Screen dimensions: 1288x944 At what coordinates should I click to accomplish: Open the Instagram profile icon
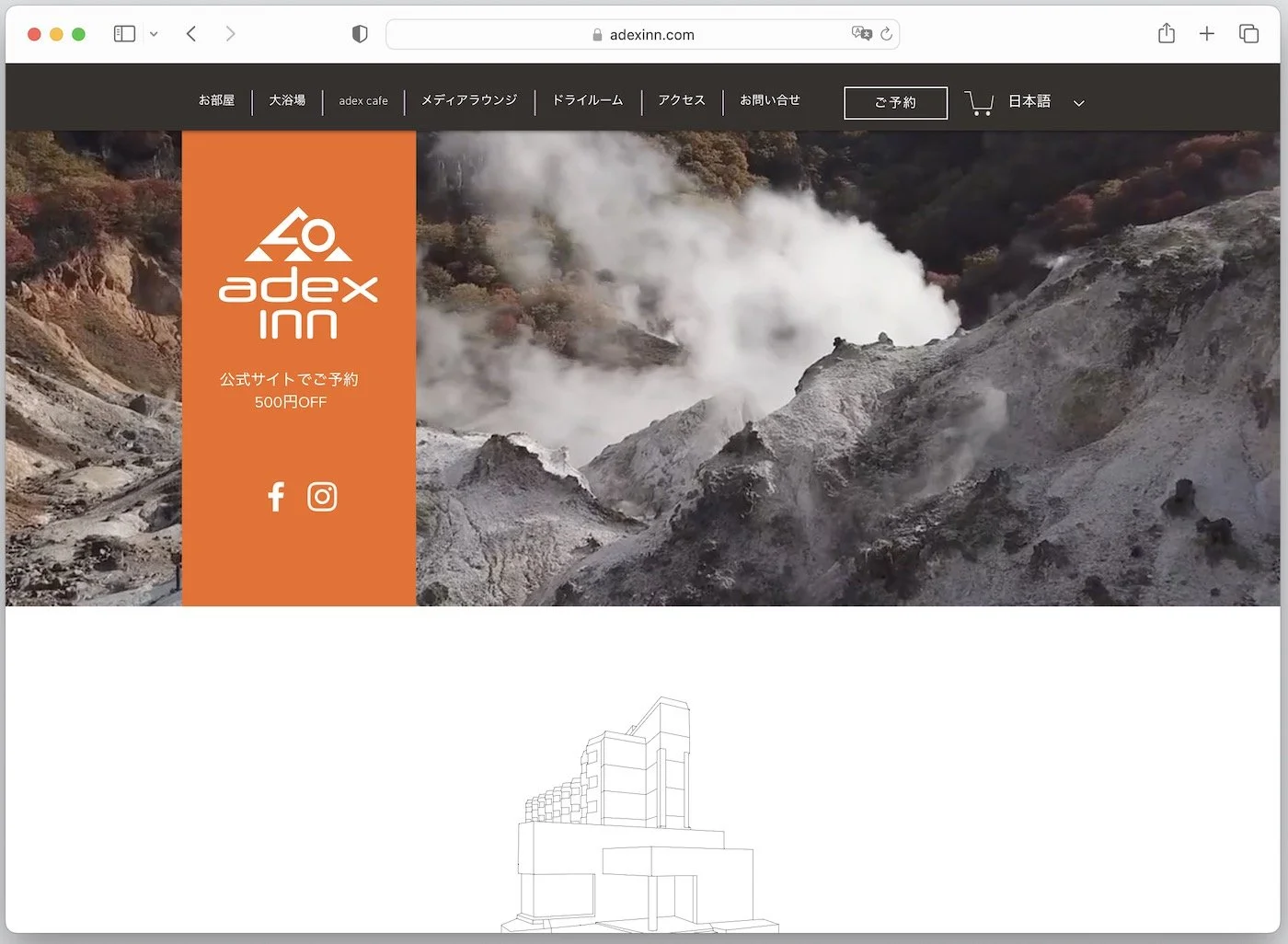point(322,497)
